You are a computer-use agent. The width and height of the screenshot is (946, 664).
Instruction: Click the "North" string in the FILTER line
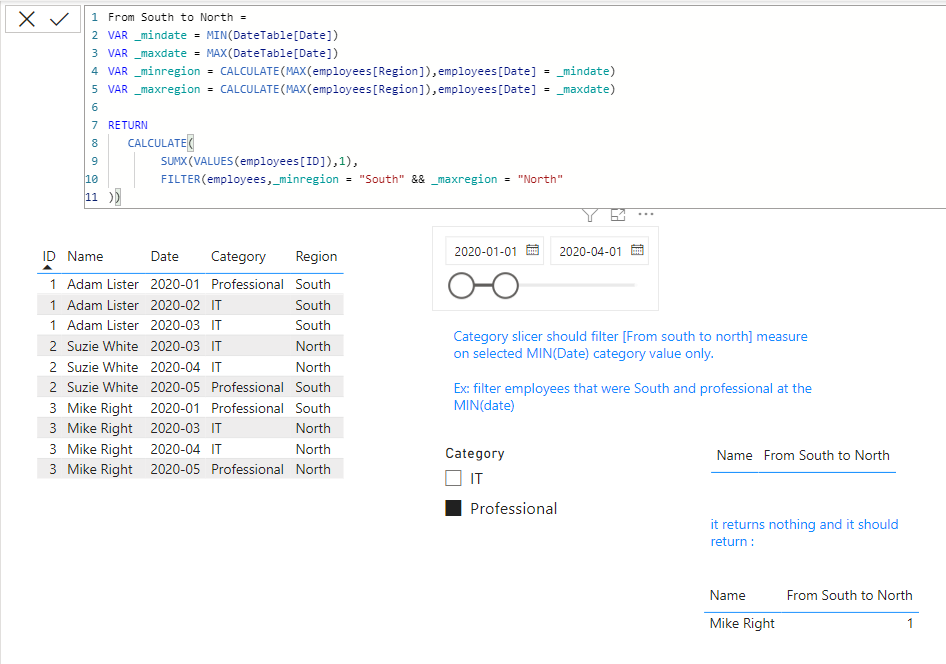540,179
